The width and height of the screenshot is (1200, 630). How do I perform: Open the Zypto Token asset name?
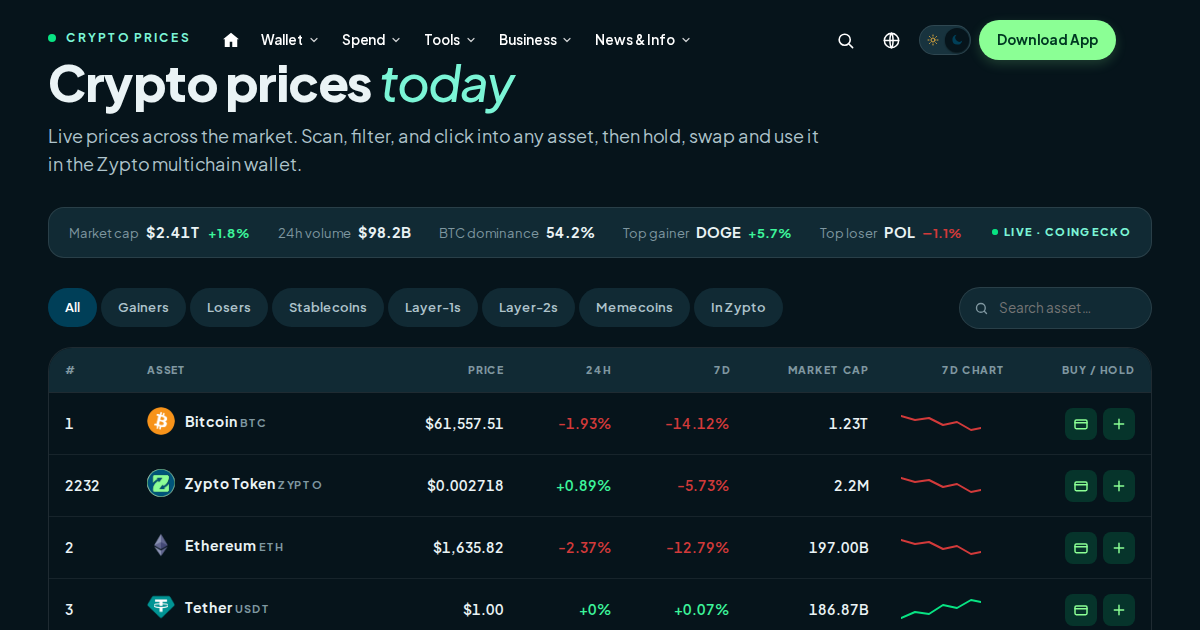tap(253, 484)
